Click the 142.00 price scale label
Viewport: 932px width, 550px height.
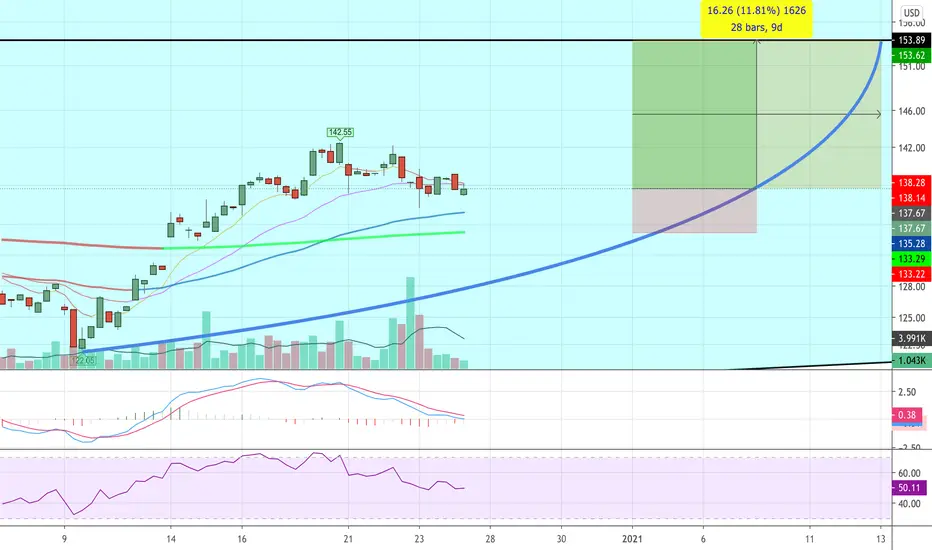tap(912, 148)
